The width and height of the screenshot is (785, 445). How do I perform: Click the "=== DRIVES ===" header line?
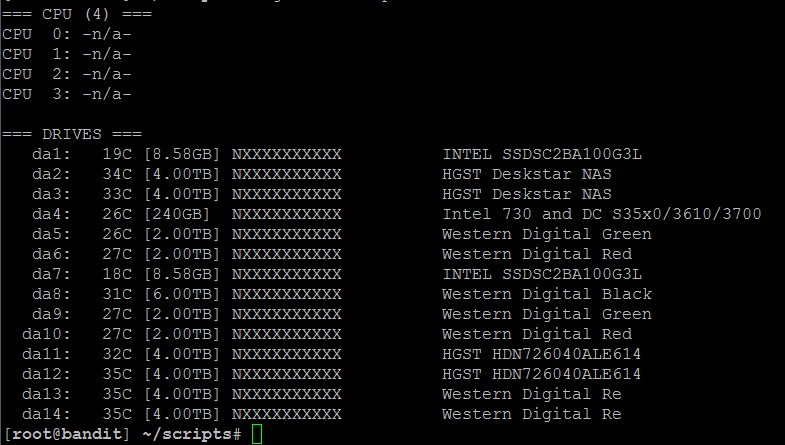coord(72,134)
